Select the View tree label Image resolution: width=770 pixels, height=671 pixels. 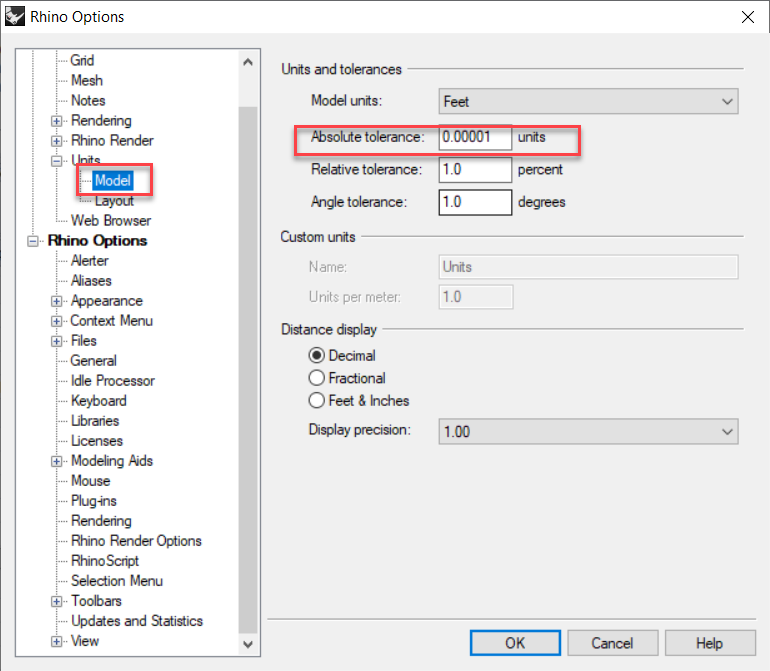tap(85, 641)
